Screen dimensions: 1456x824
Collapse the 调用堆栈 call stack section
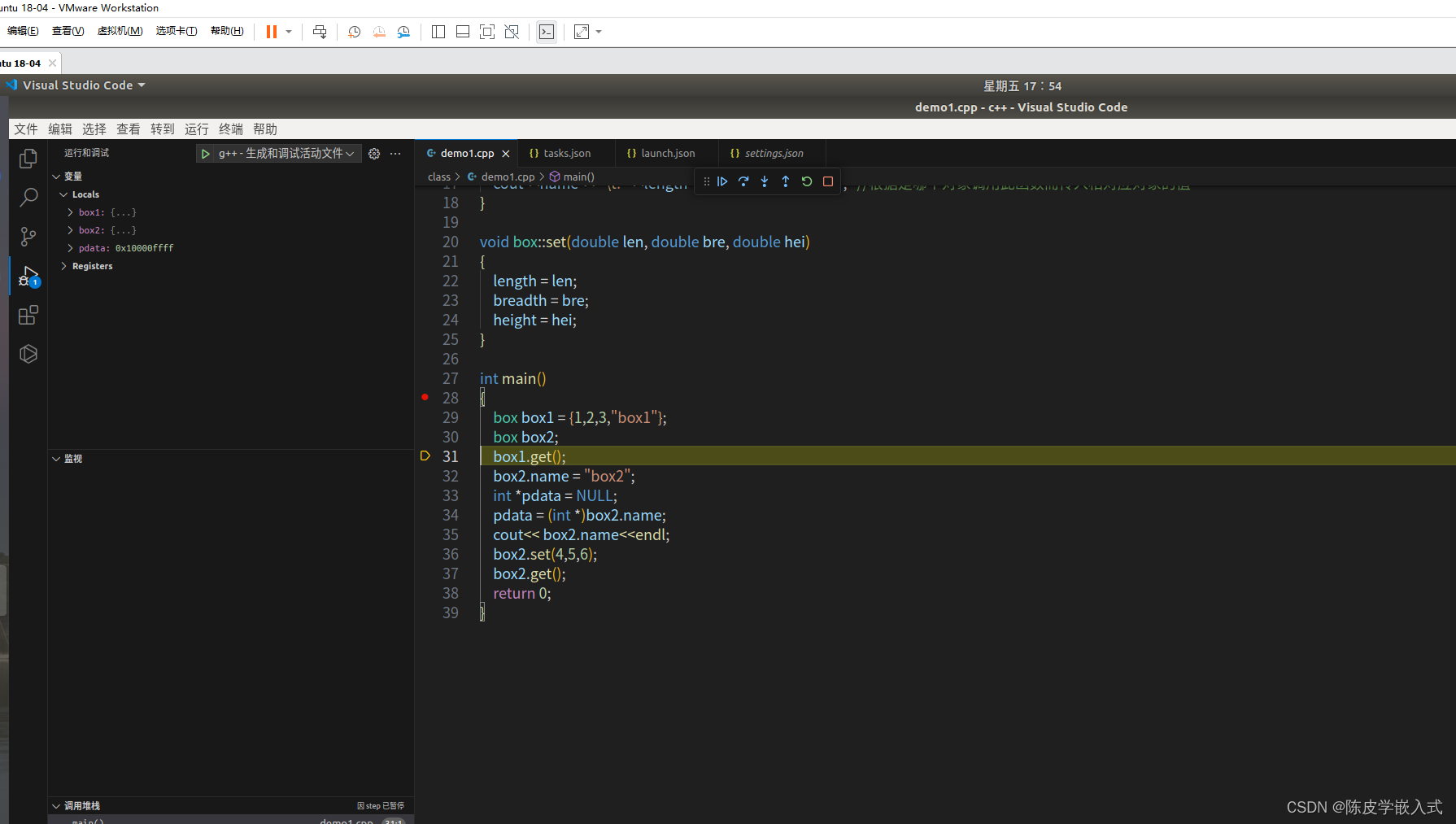click(x=56, y=806)
